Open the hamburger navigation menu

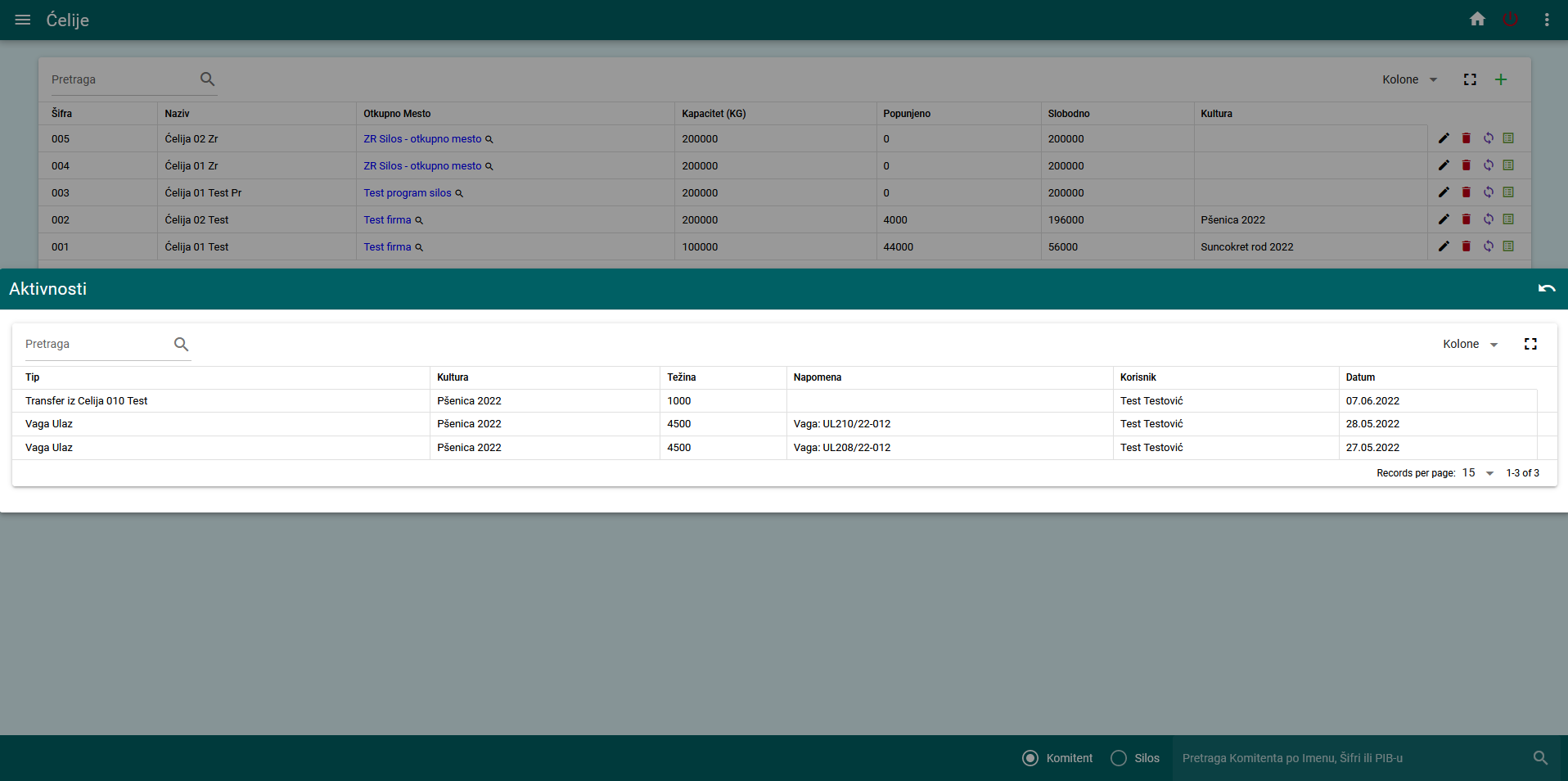[22, 20]
